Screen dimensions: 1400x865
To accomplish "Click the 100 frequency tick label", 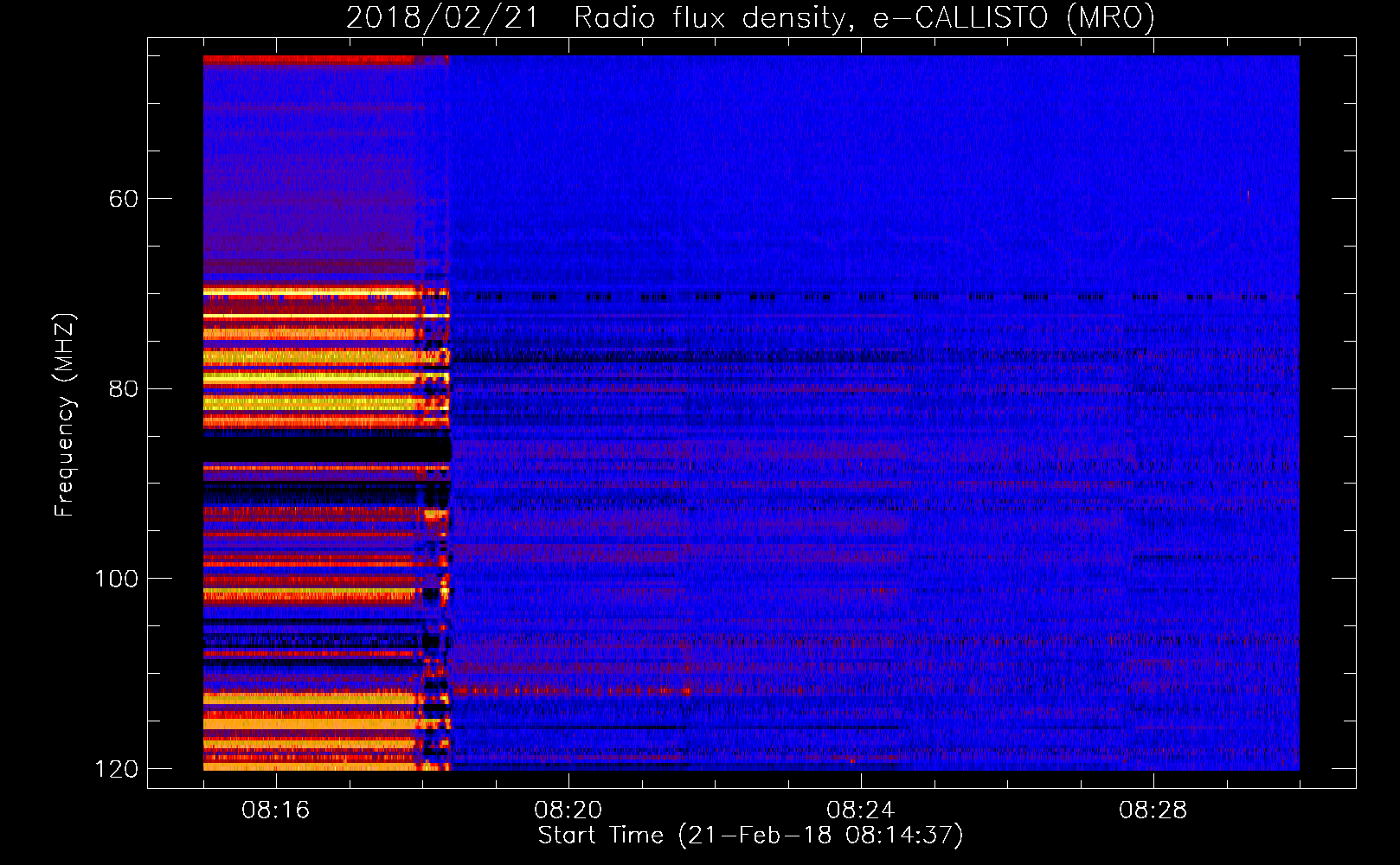I will tap(116, 579).
